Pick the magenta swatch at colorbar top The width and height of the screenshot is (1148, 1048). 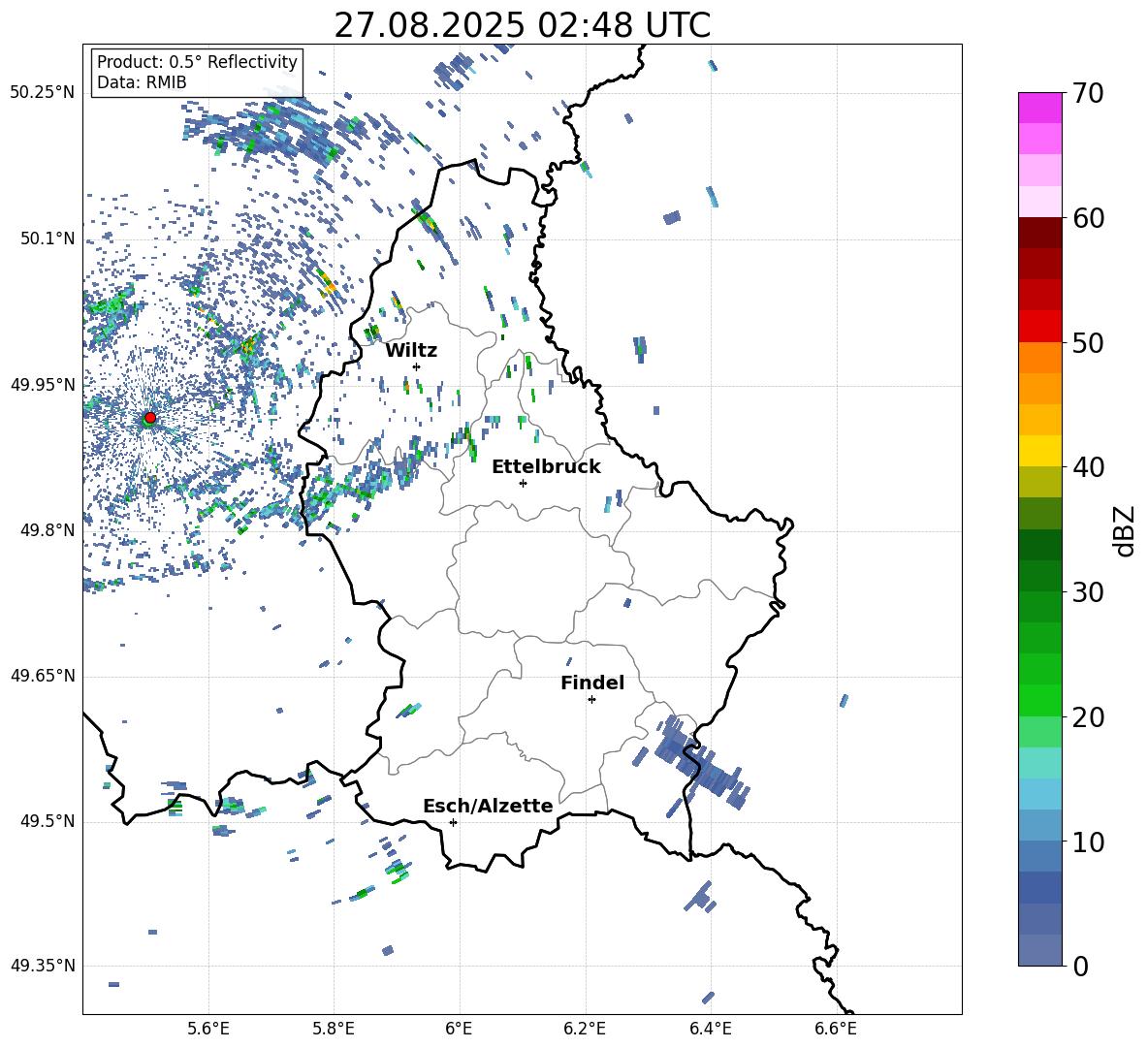click(1039, 108)
